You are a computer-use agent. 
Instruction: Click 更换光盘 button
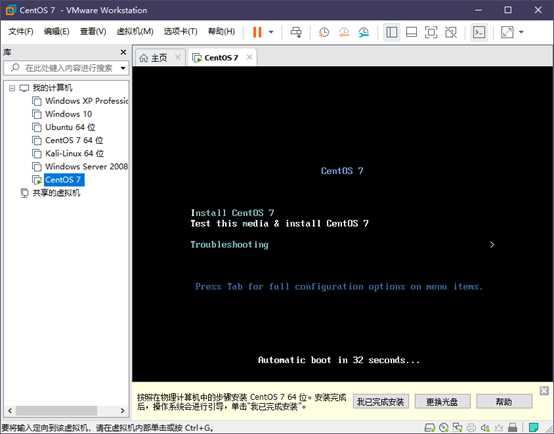(442, 402)
